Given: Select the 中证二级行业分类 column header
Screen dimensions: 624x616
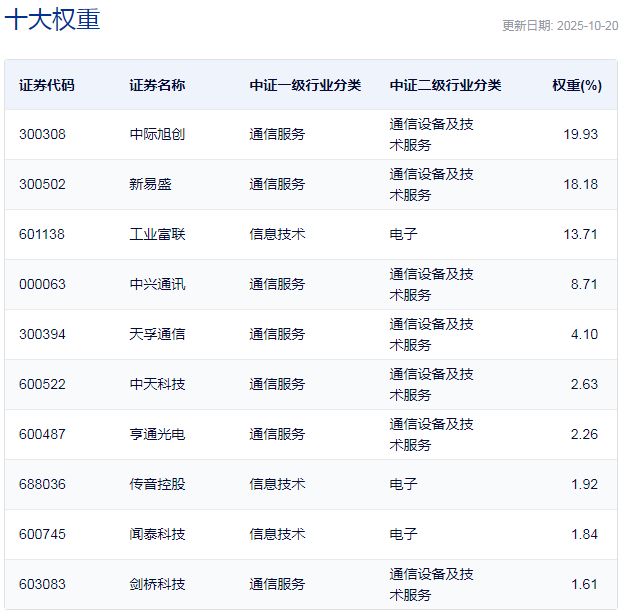Looking at the screenshot, I should pos(445,85).
